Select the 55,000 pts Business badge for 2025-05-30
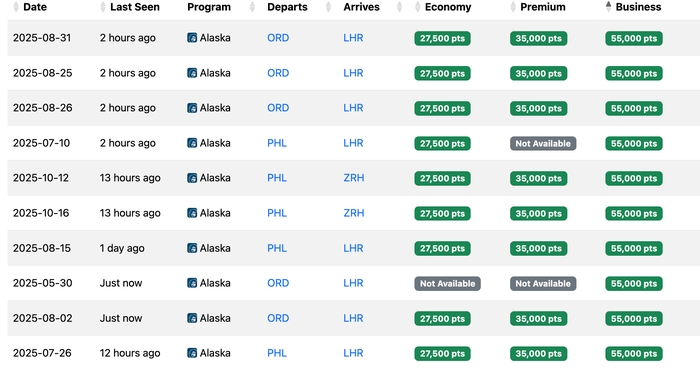This screenshot has height=370, width=700. [x=634, y=284]
